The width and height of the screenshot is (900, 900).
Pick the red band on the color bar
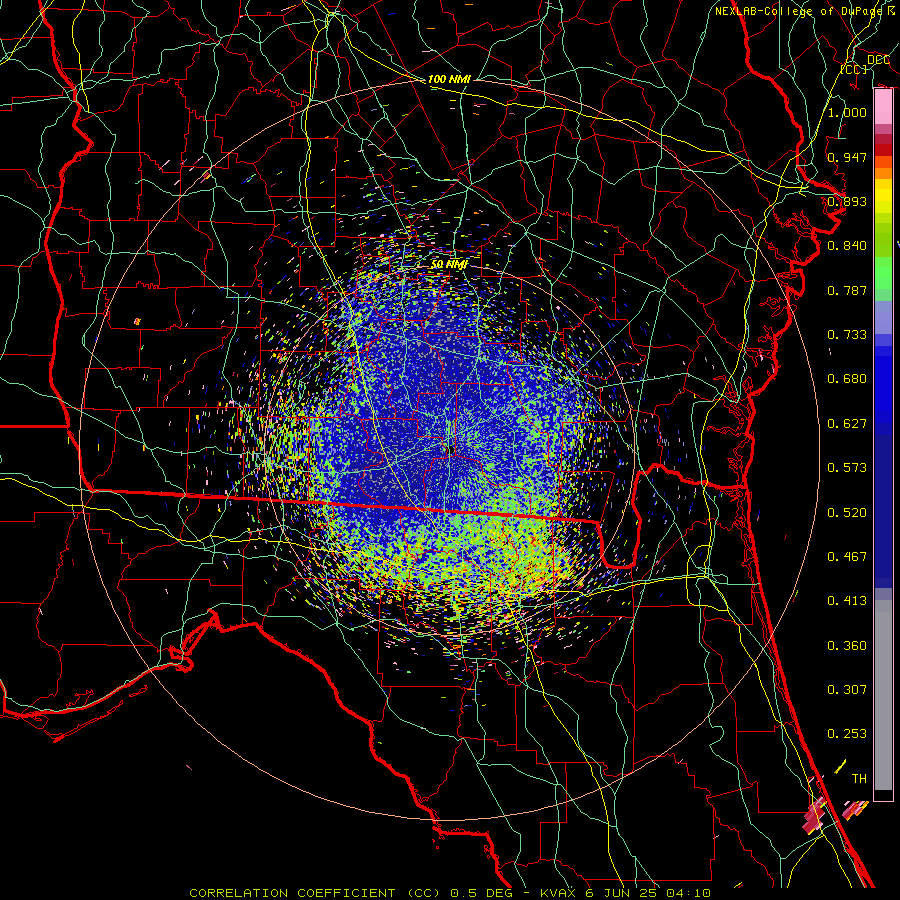pos(883,150)
